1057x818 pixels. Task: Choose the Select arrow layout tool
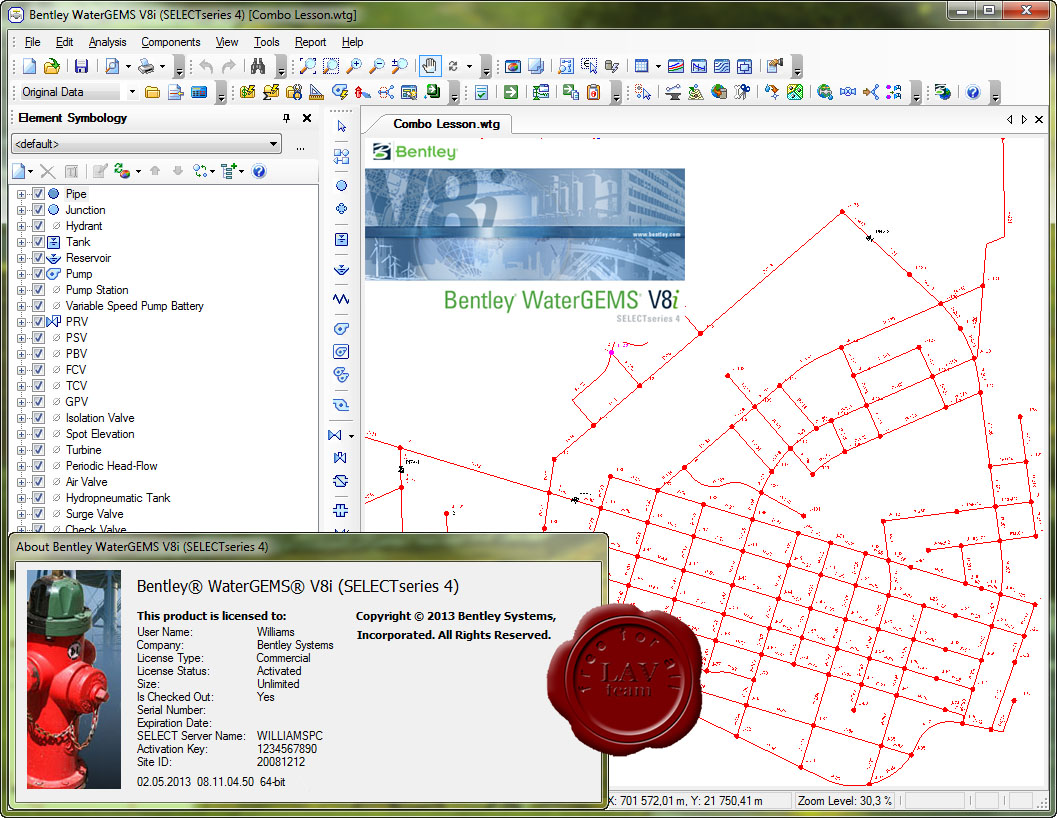[341, 126]
